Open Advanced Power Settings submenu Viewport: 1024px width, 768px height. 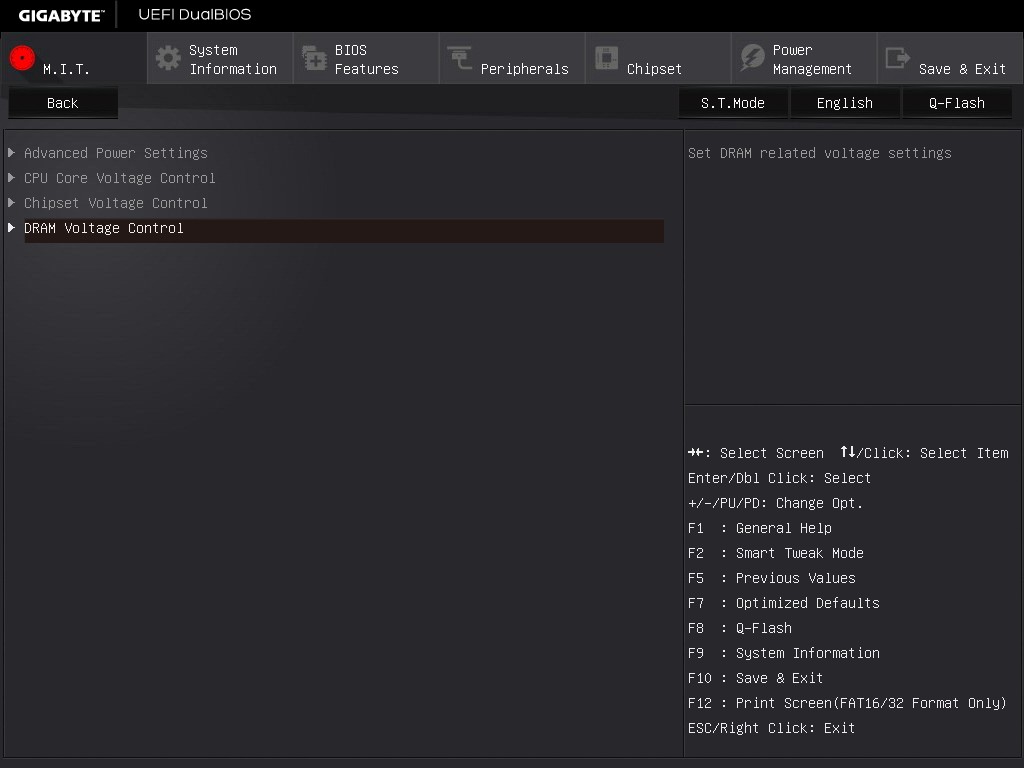coord(116,153)
